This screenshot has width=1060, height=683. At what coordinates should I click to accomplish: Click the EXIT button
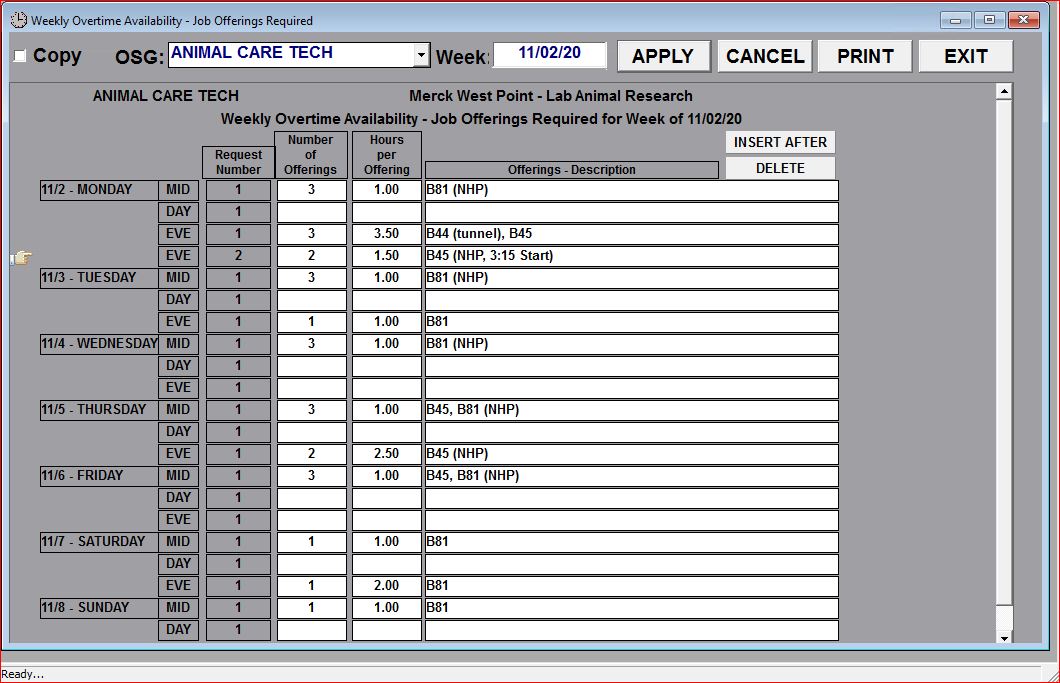coord(965,57)
